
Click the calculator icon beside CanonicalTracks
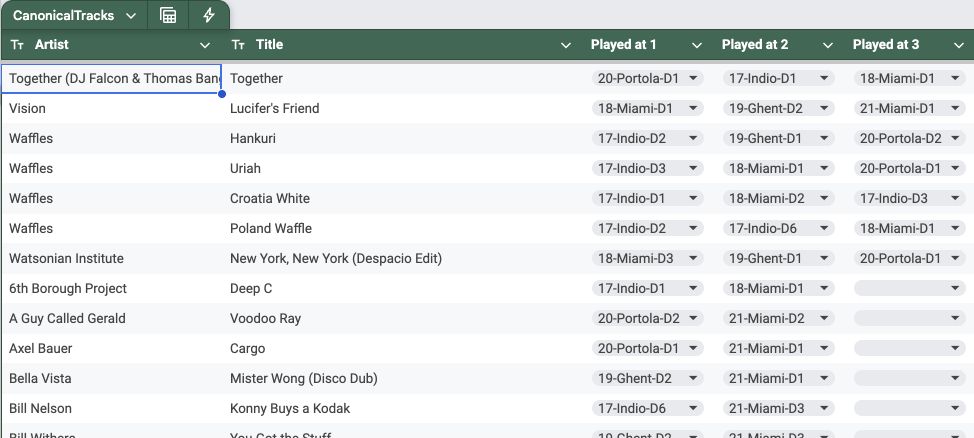point(168,16)
